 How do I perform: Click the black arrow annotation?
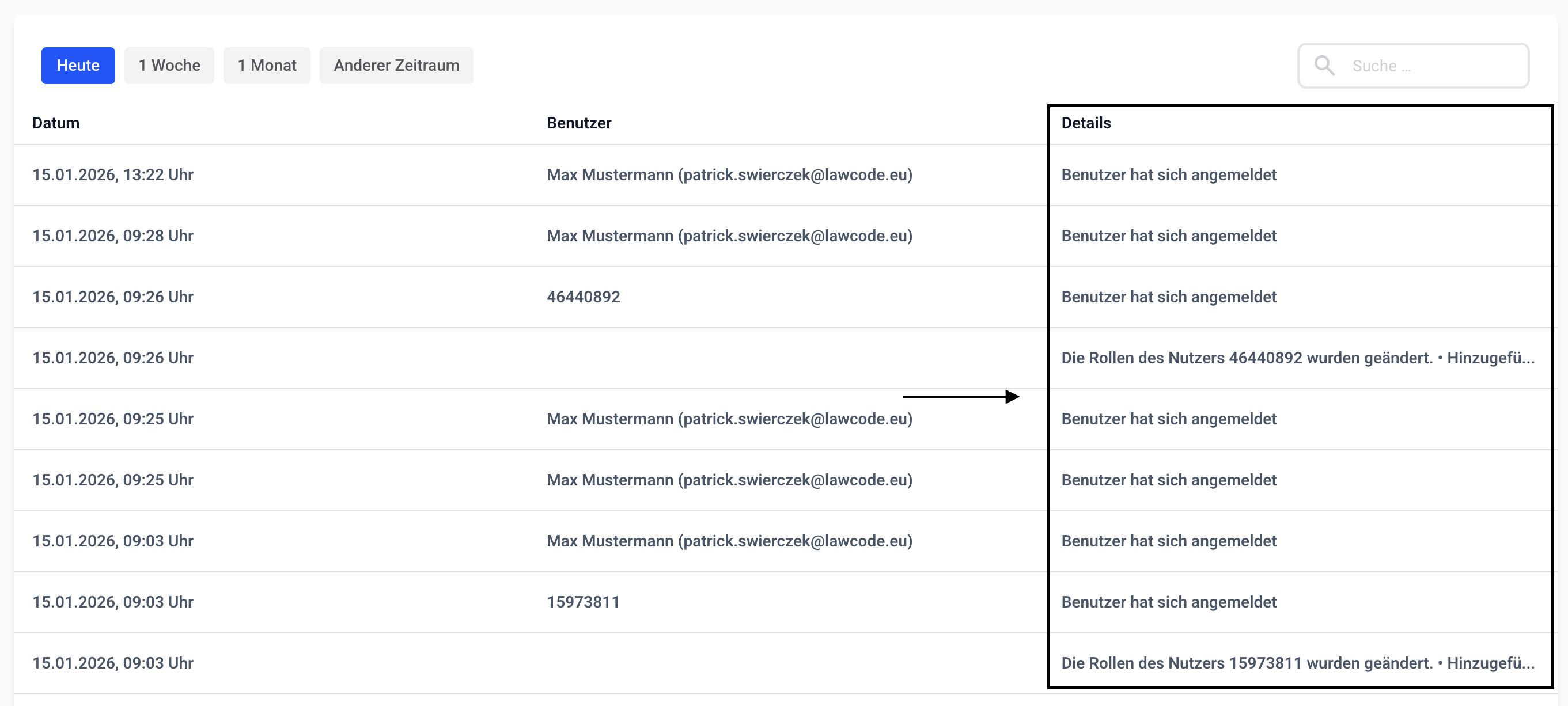click(960, 397)
